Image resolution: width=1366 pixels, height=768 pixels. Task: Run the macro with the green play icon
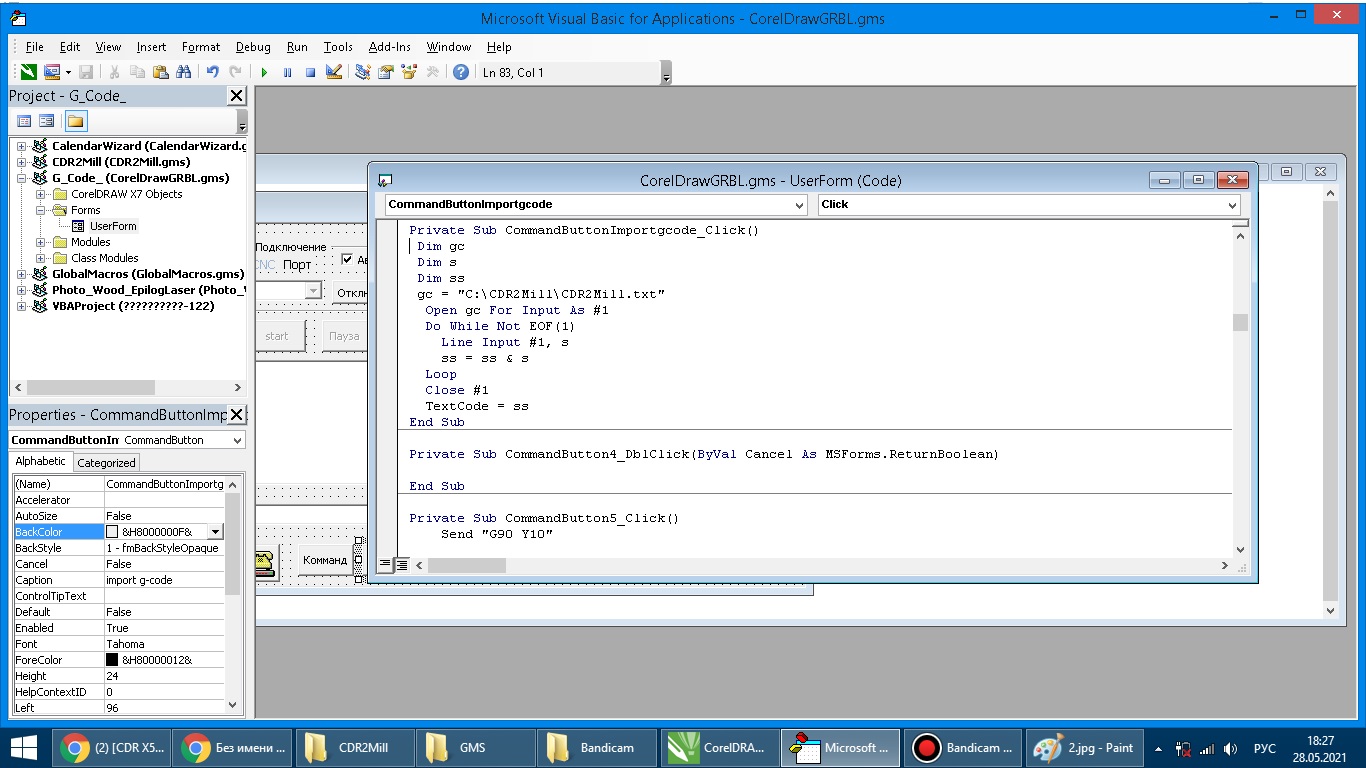264,73
